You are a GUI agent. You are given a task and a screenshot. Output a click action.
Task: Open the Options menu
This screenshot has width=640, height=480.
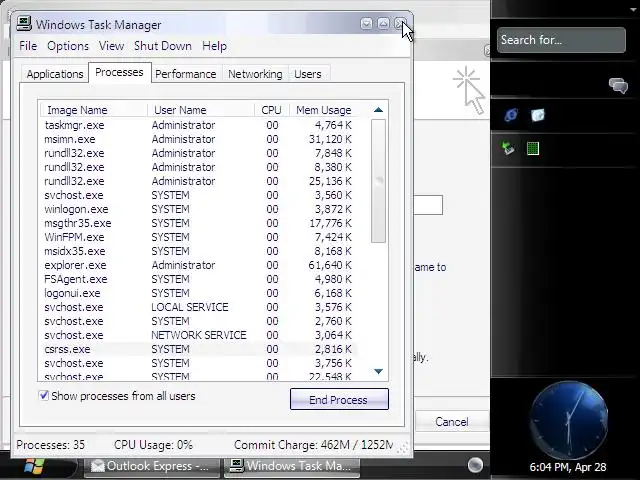point(68,46)
